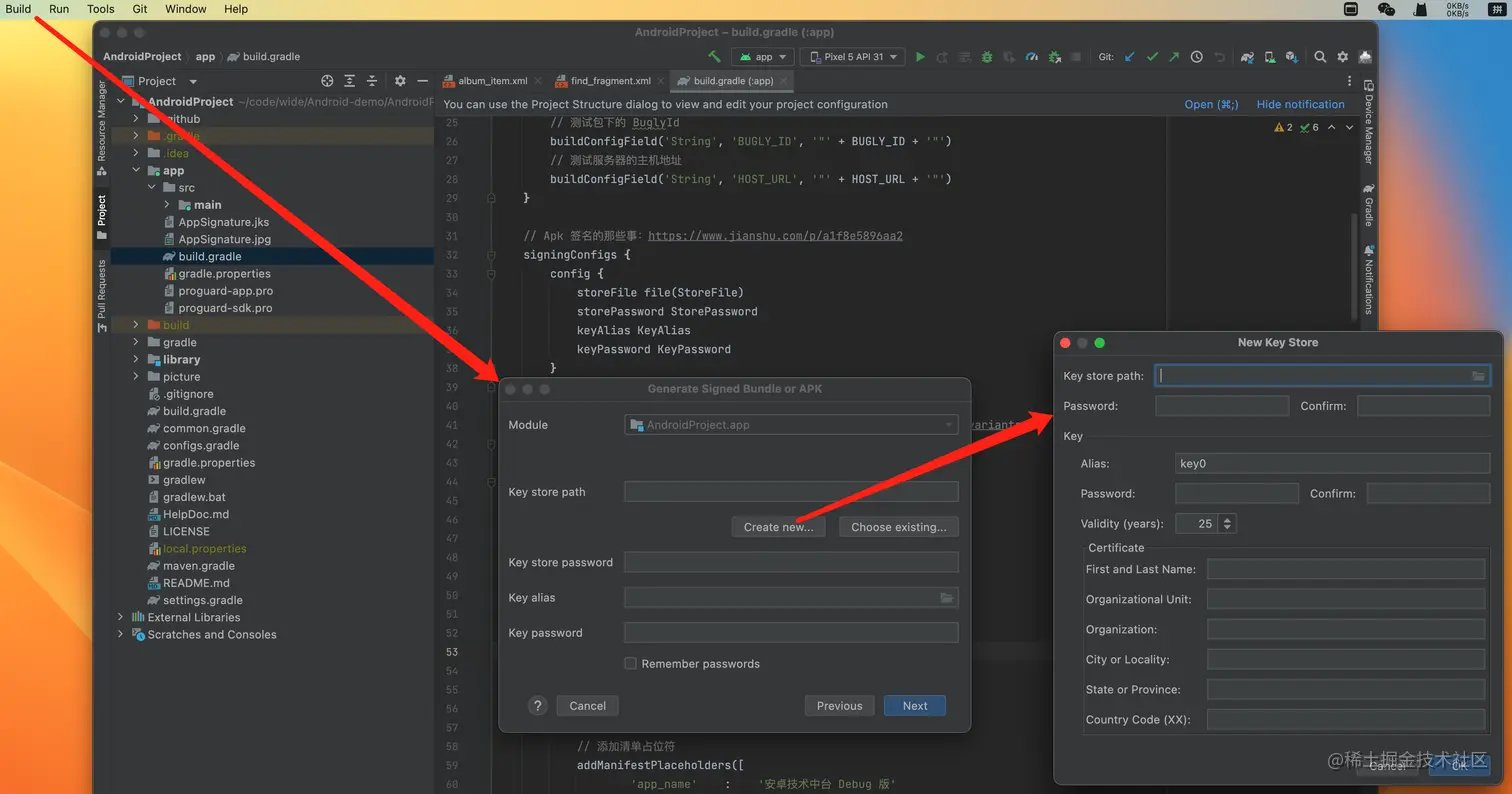Select proguard-app.pro in project tree
Image resolution: width=1512 pixels, height=794 pixels.
pos(225,291)
